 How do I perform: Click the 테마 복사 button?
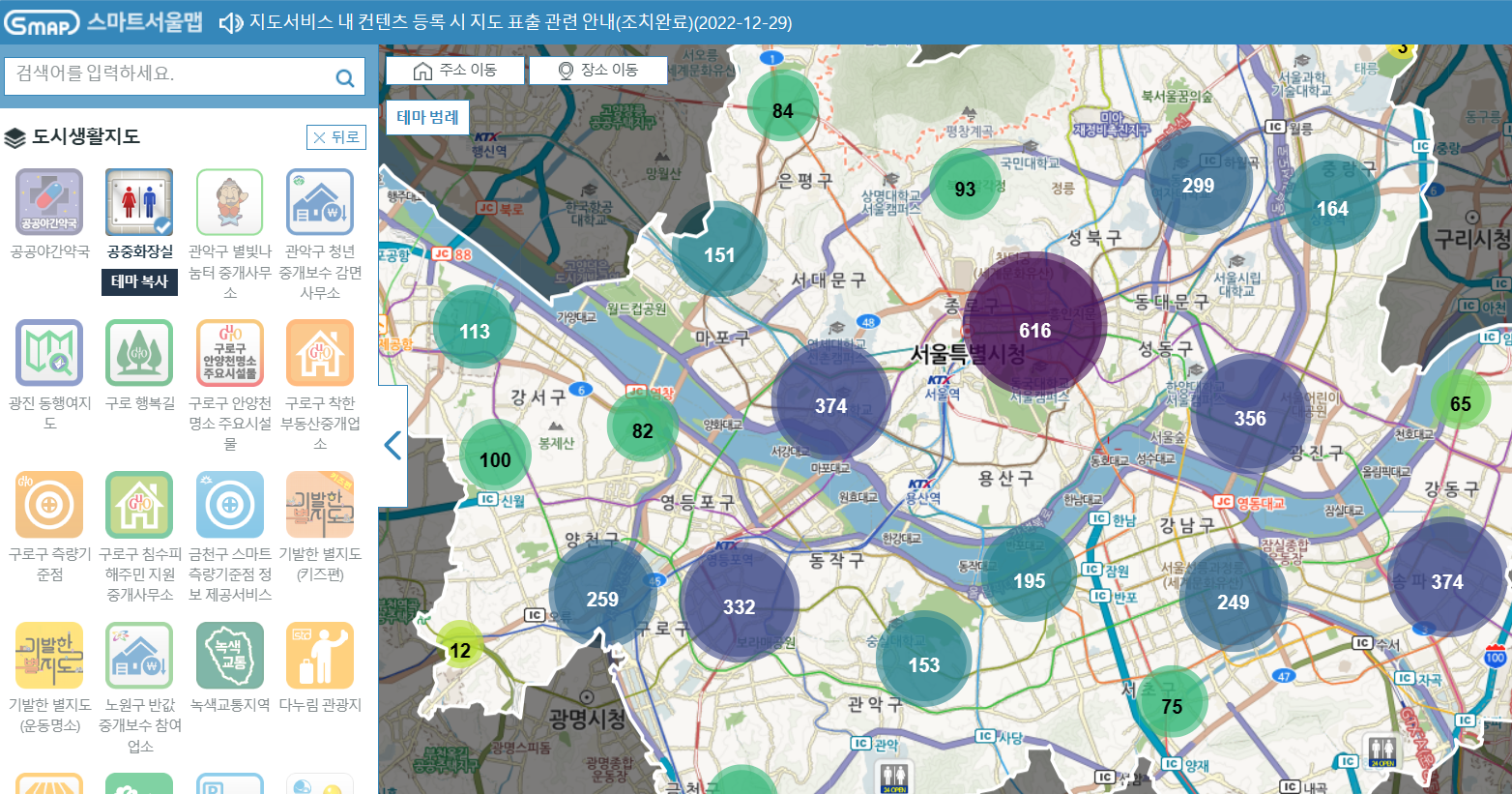(x=139, y=281)
